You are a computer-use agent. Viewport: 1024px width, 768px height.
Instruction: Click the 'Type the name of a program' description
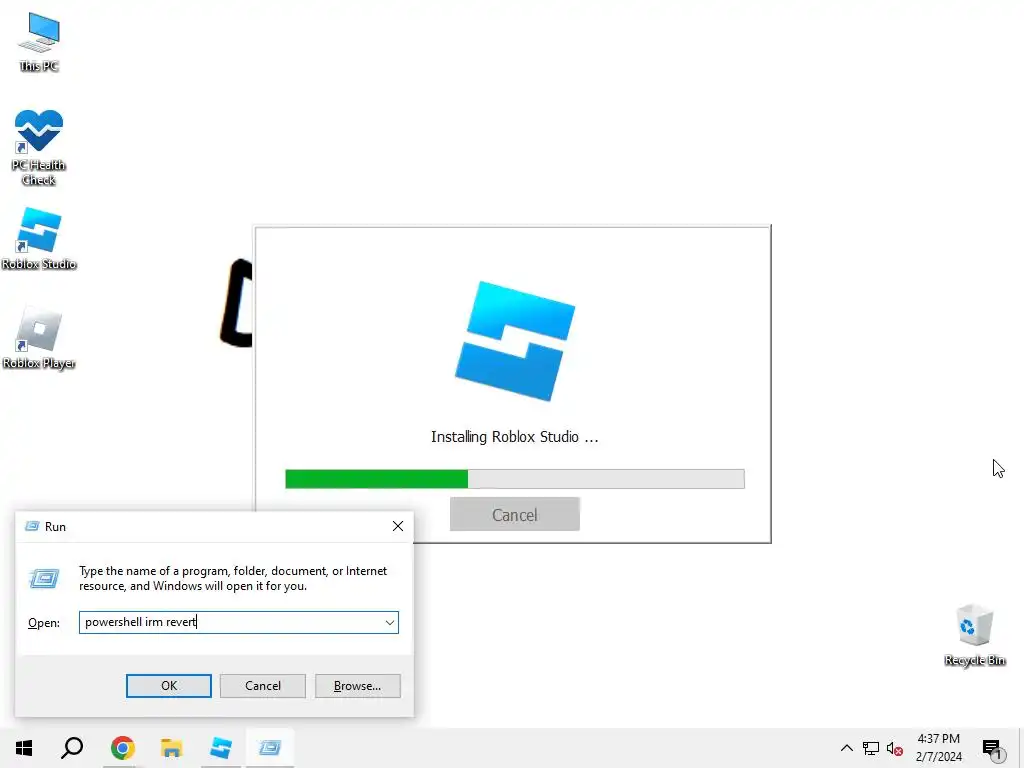point(233,579)
